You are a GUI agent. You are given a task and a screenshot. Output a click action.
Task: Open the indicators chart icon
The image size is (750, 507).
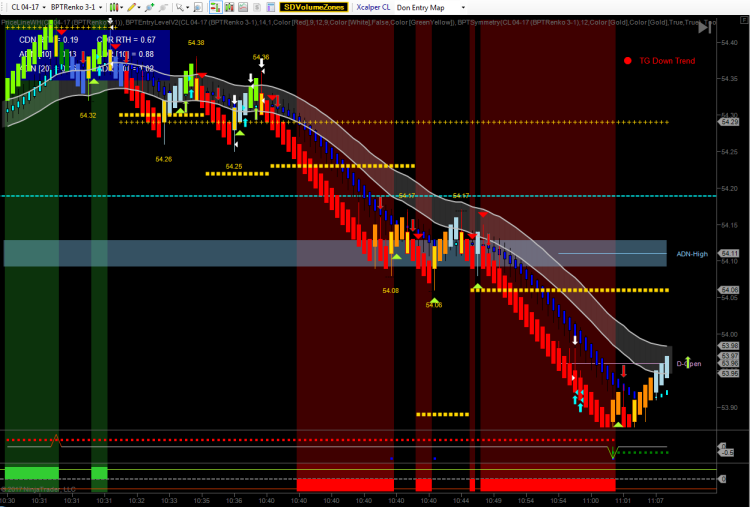click(x=243, y=7)
